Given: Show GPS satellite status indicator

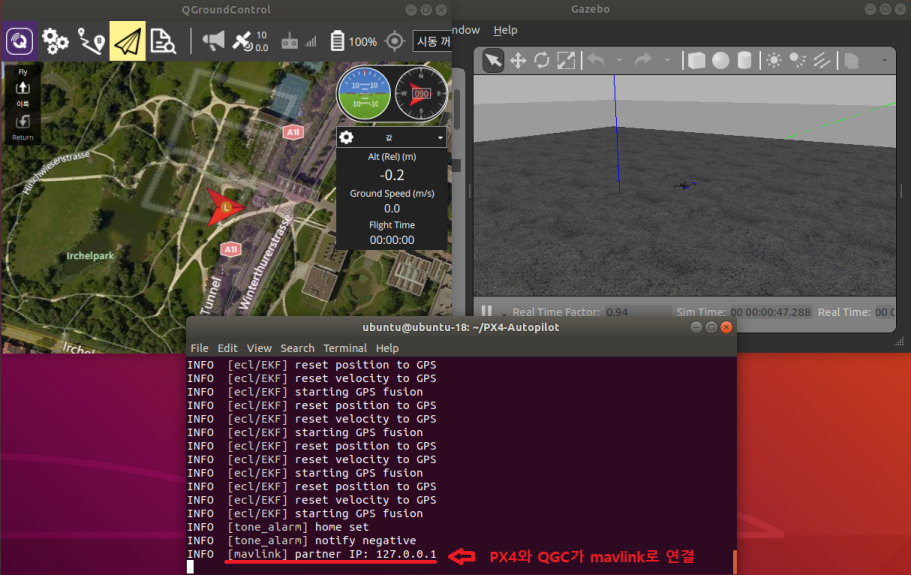Looking at the screenshot, I should pos(250,41).
